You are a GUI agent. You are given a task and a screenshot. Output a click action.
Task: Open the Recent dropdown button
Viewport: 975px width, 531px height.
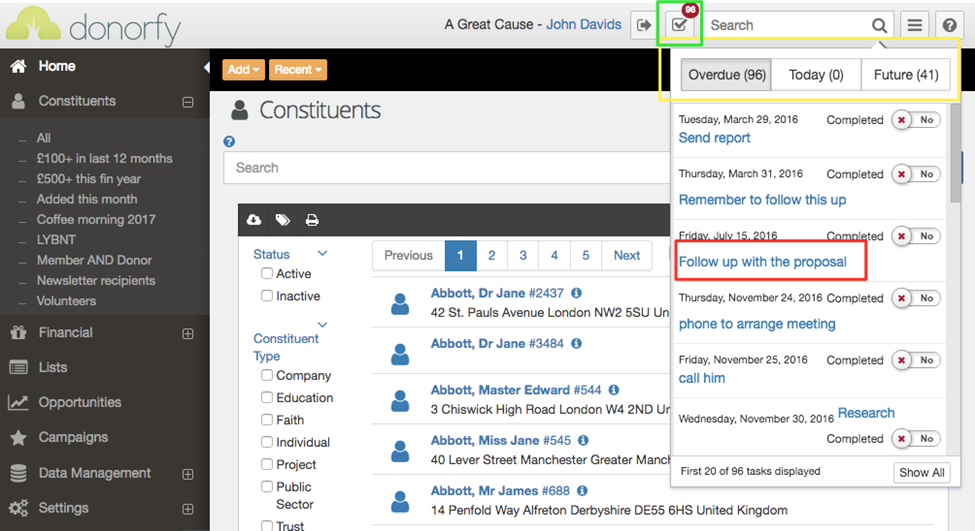click(298, 70)
